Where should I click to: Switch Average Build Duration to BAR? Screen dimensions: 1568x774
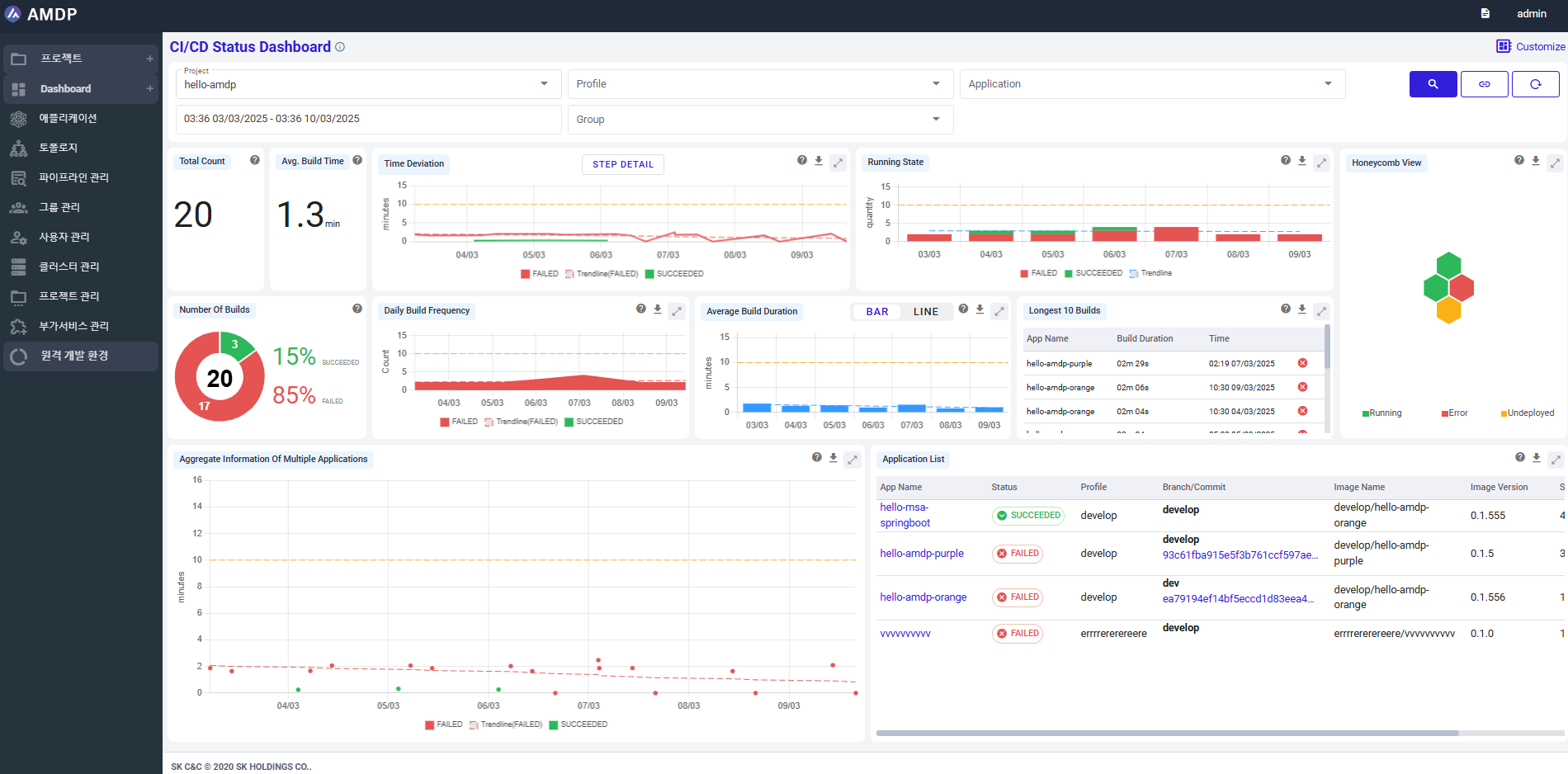[877, 312]
